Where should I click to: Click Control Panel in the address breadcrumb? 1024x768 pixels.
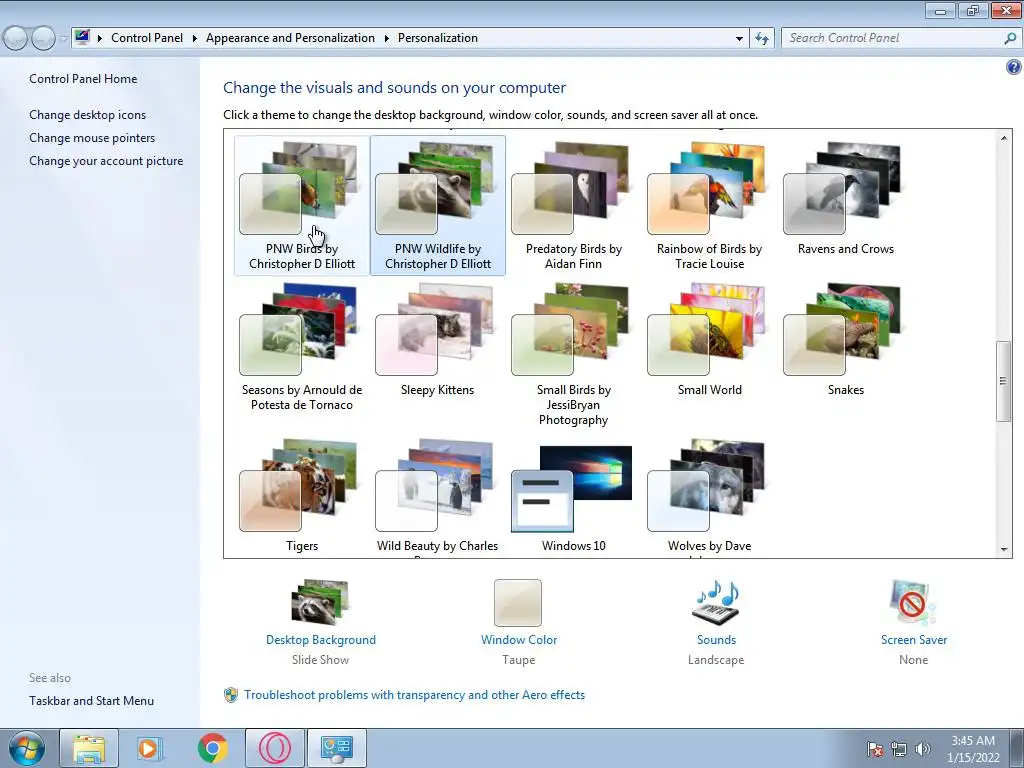147,38
